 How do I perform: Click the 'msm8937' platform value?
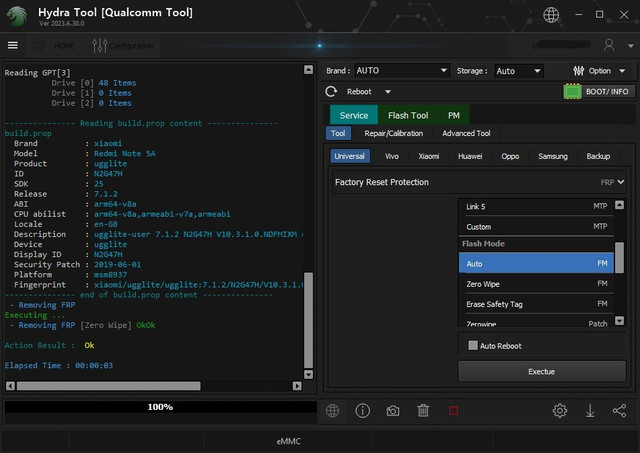(x=110, y=275)
